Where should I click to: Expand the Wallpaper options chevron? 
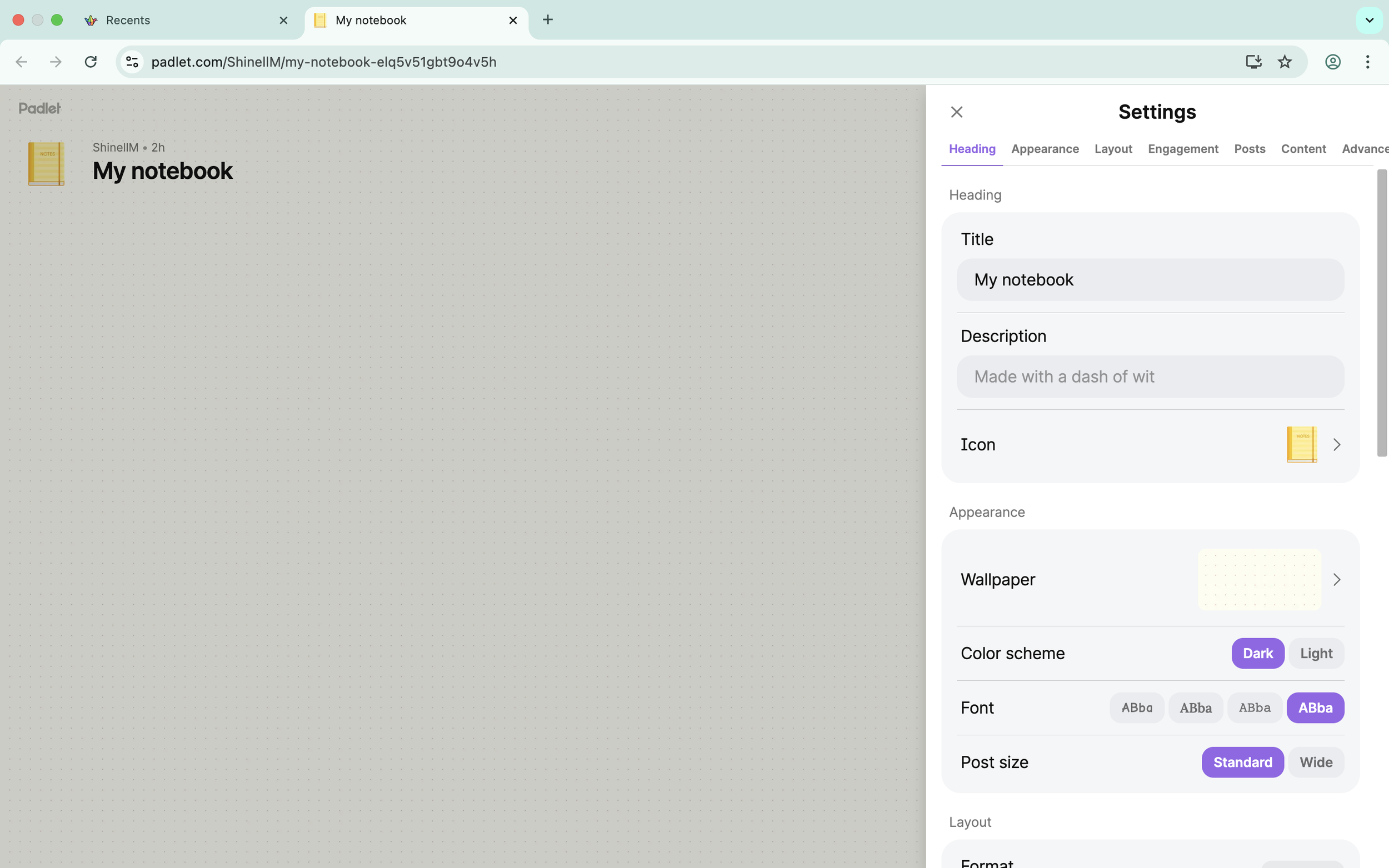point(1336,580)
